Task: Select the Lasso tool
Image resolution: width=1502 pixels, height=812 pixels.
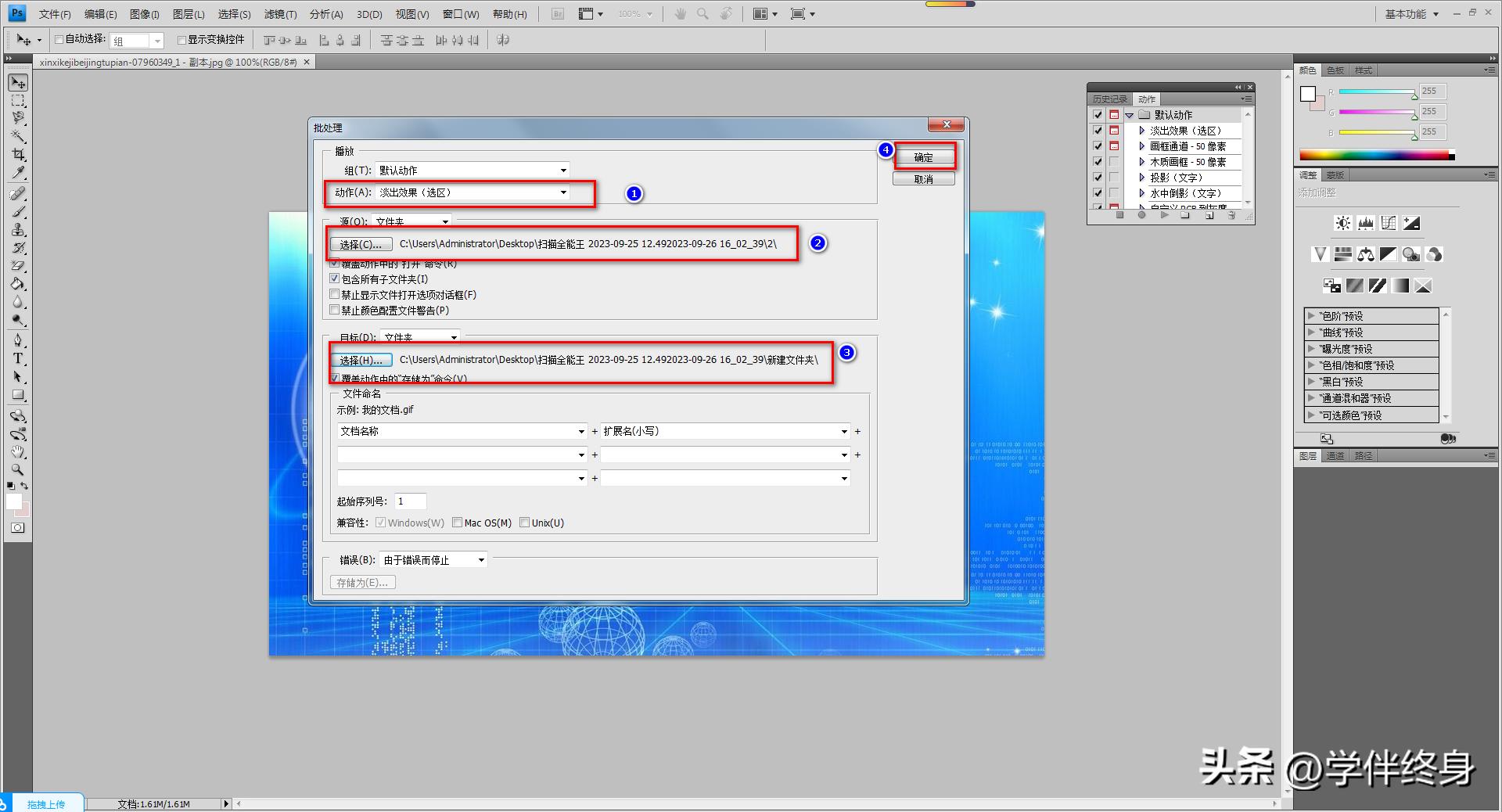Action: click(18, 118)
